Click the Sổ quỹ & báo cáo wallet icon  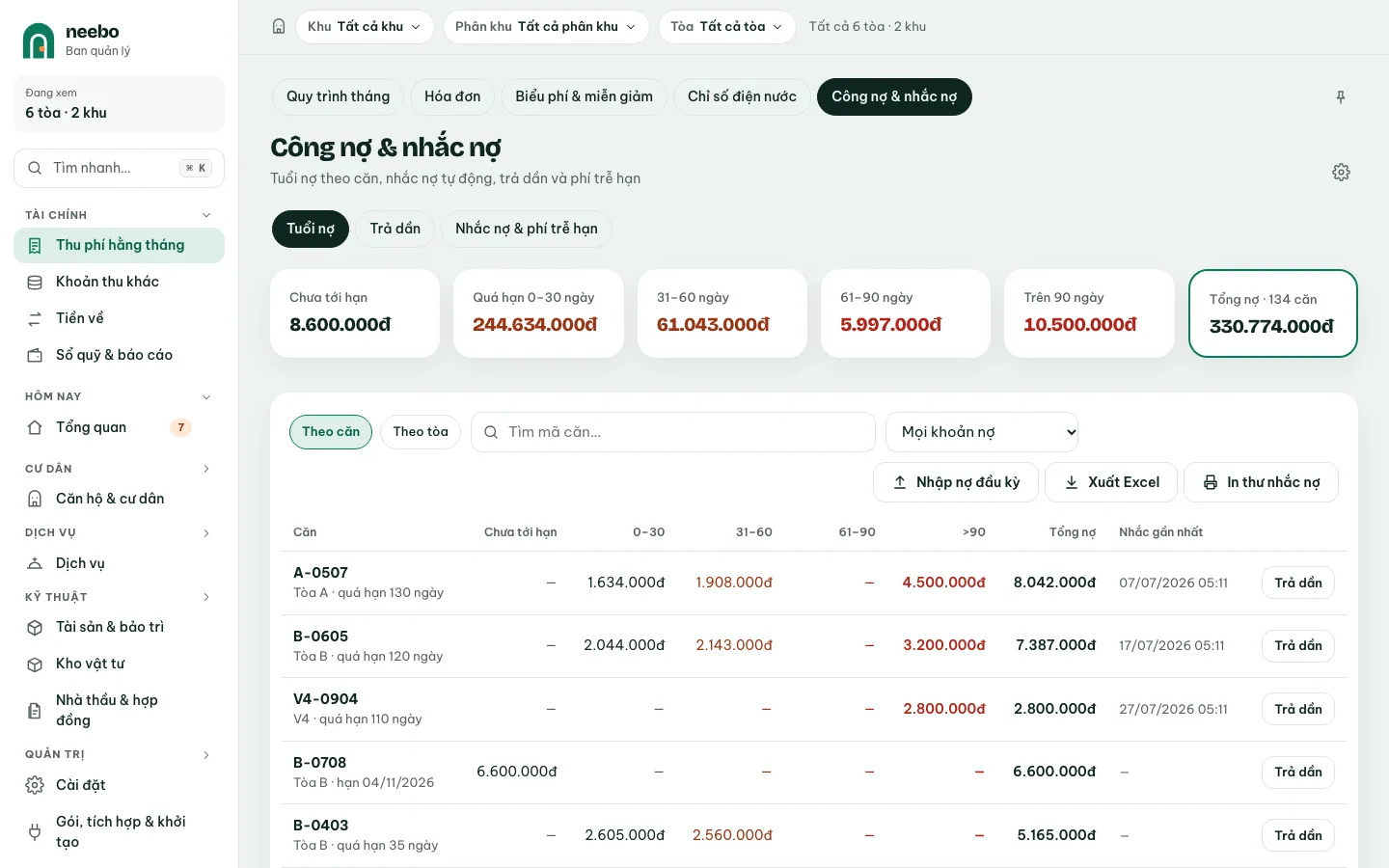[x=35, y=356]
